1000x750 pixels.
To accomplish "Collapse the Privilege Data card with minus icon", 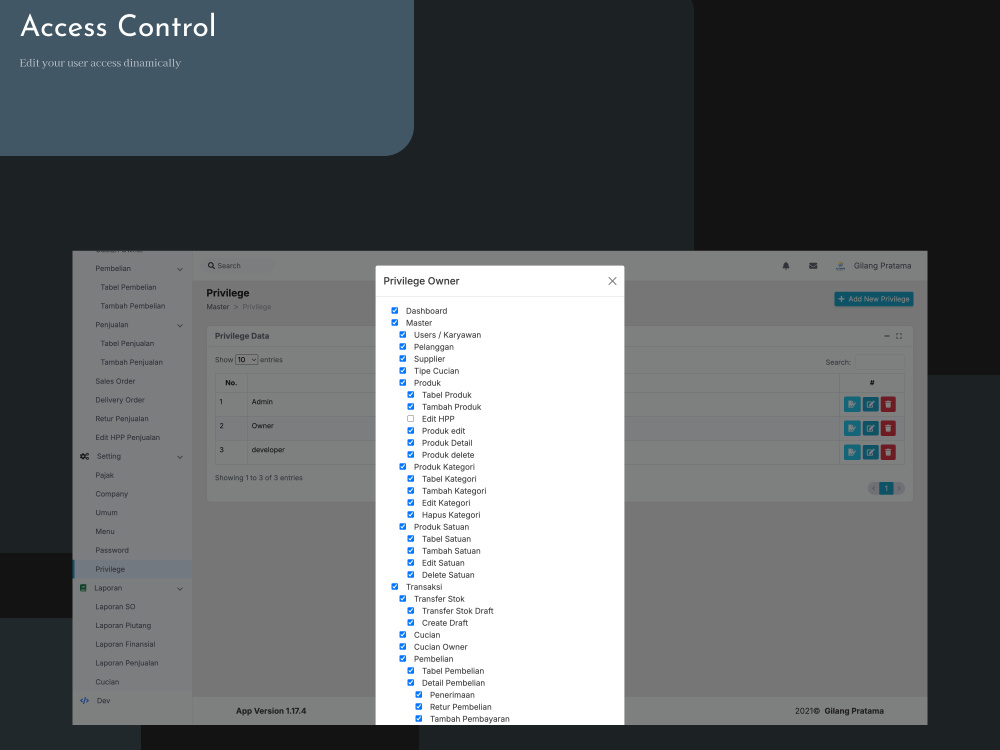I will point(886,336).
